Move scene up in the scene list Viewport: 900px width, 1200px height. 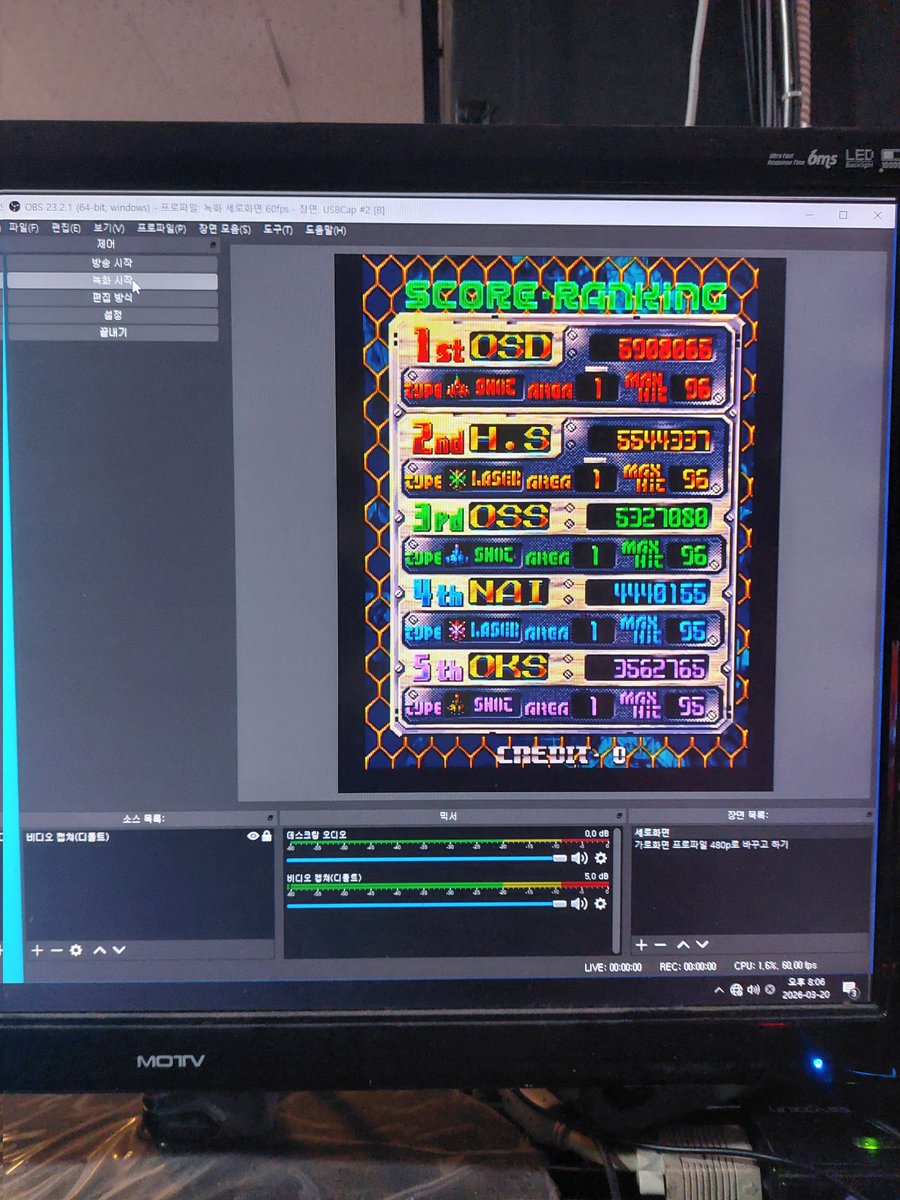click(x=683, y=945)
